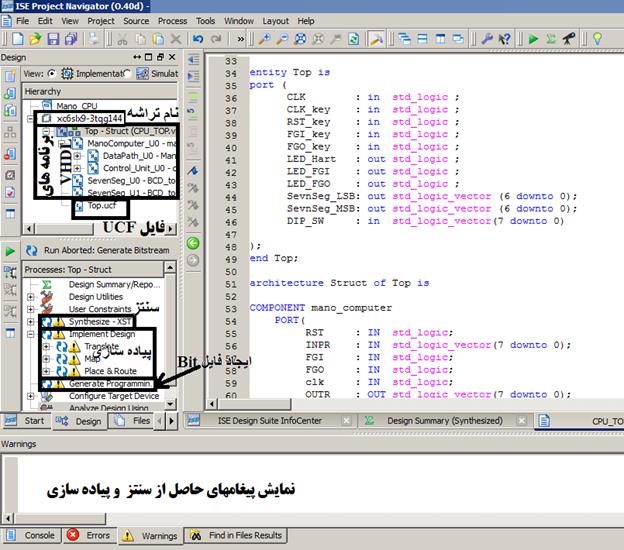
Task: Select Design Summary/Reports process
Action: [114, 285]
